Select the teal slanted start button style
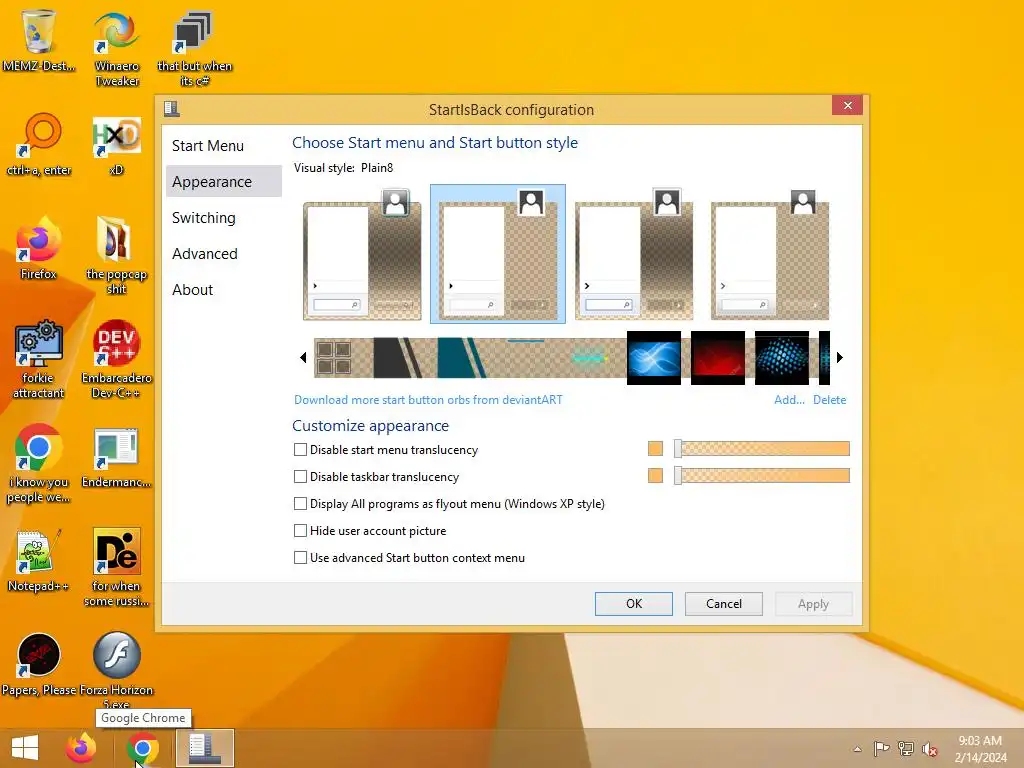 tap(462, 358)
